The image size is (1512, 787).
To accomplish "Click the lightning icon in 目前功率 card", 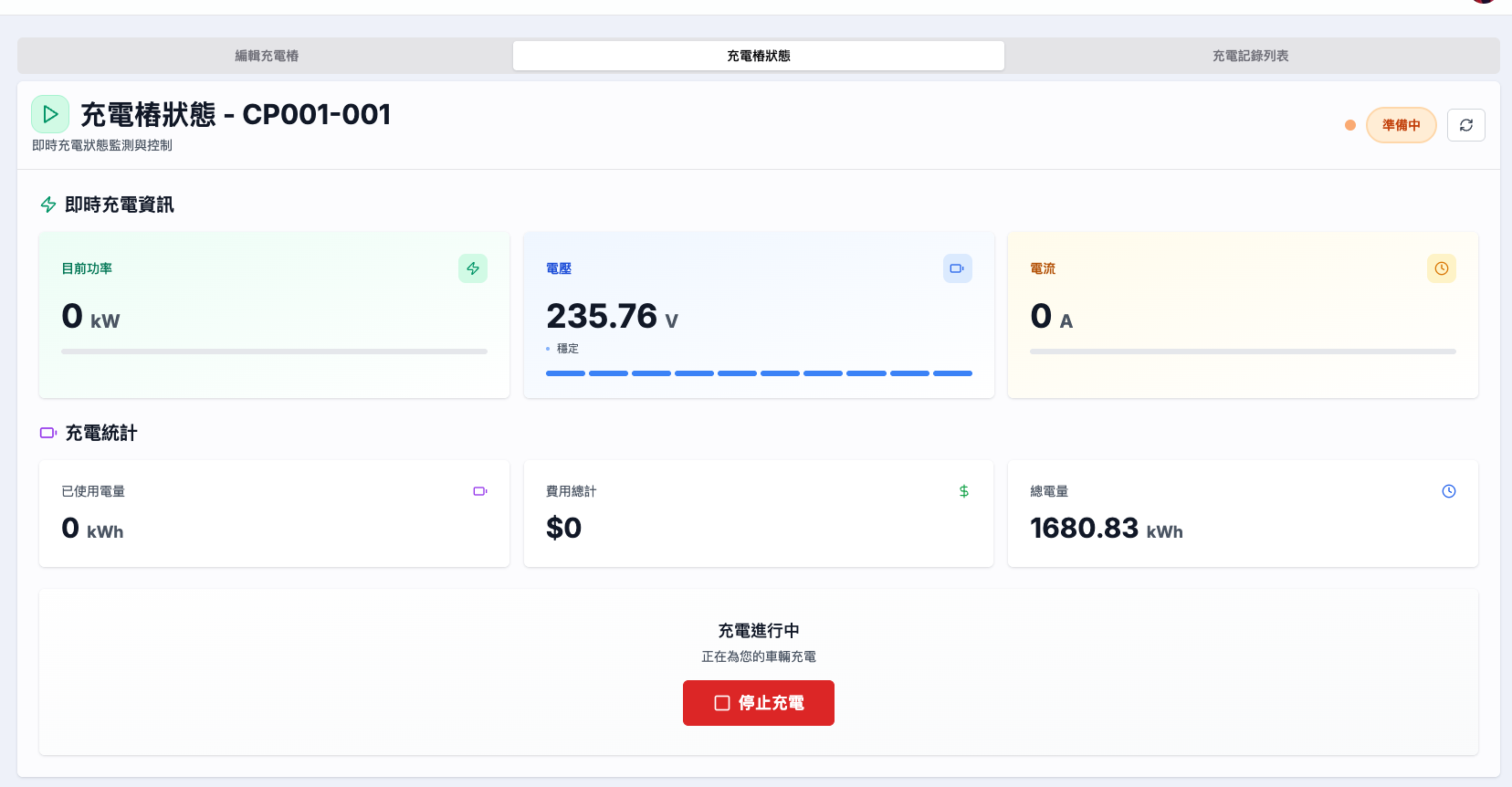I will [x=472, y=268].
